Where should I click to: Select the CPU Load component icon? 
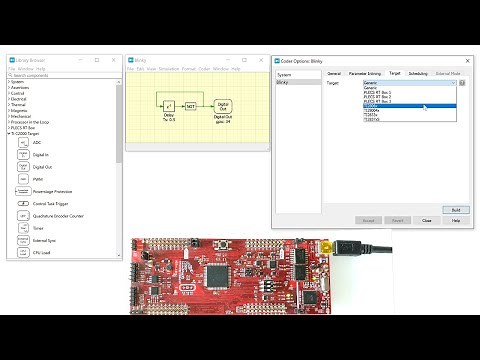tap(23, 252)
